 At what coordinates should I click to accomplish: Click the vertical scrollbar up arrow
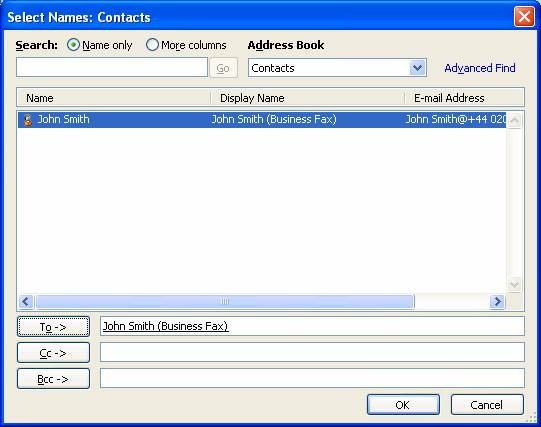coord(514,120)
